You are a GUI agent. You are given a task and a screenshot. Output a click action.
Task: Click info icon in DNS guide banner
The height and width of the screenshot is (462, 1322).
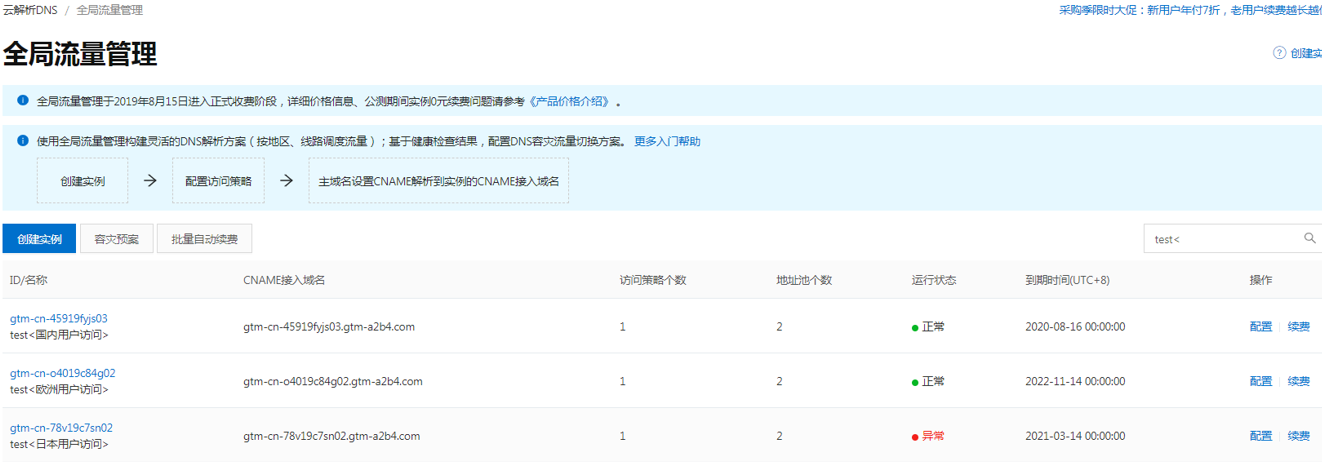click(x=23, y=141)
